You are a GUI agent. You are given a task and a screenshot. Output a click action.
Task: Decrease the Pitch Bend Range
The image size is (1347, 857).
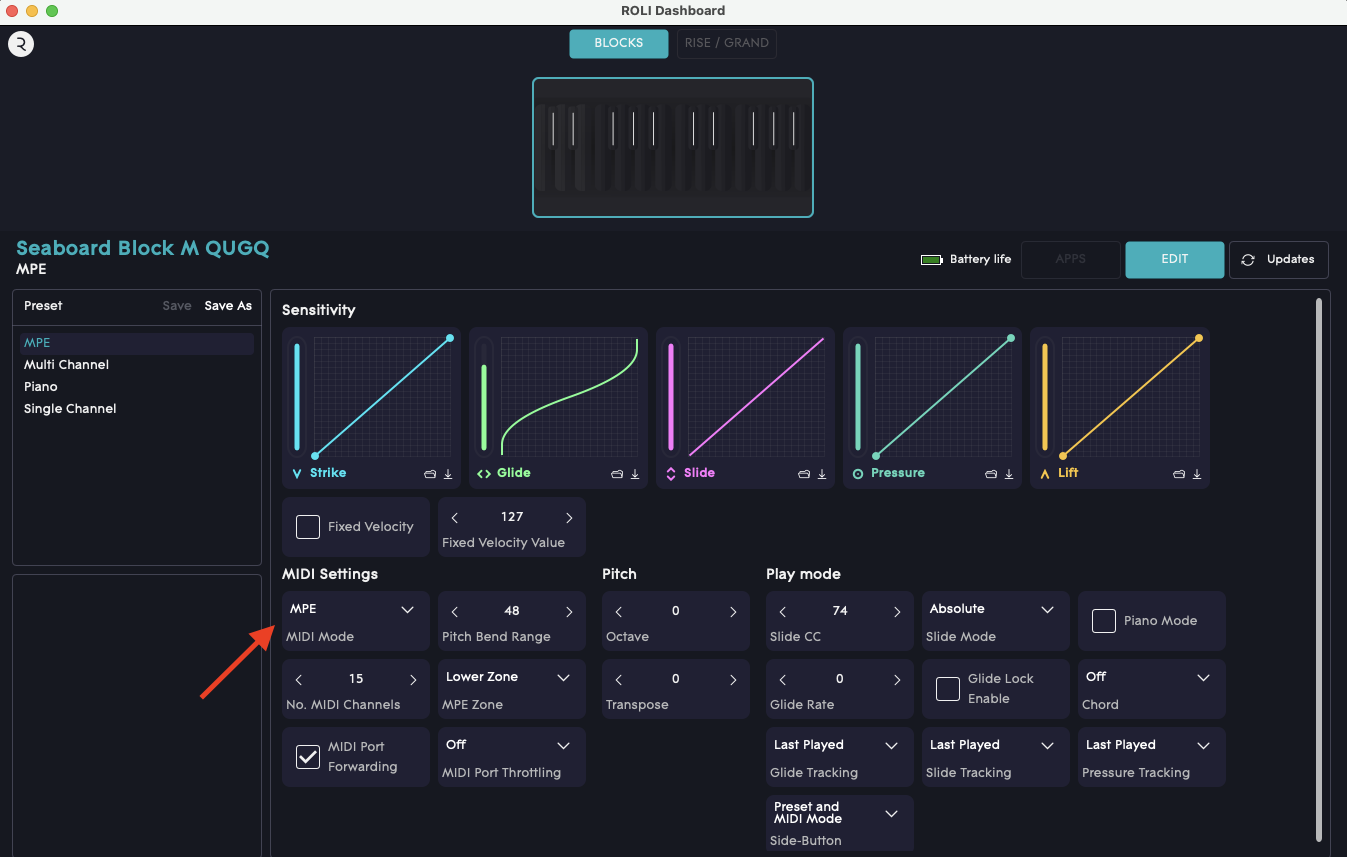[x=455, y=612]
